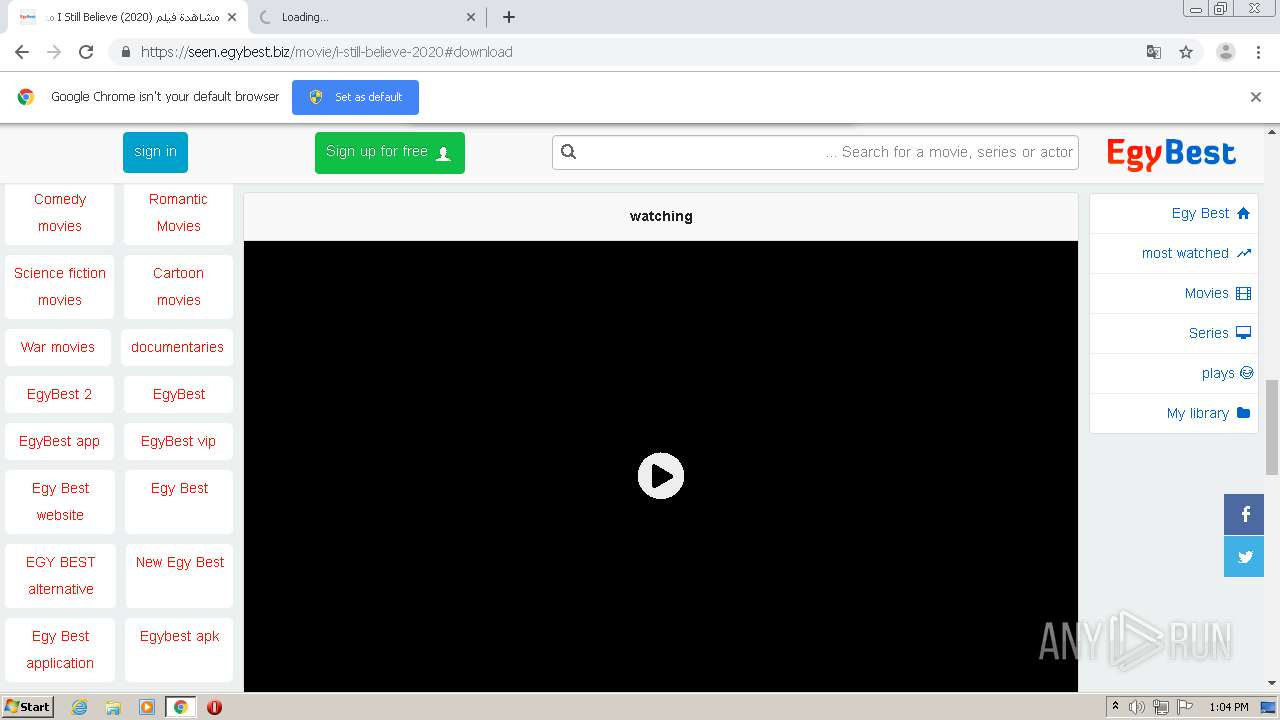The height and width of the screenshot is (720, 1280).
Task: Go back to previous page
Action: (22, 52)
